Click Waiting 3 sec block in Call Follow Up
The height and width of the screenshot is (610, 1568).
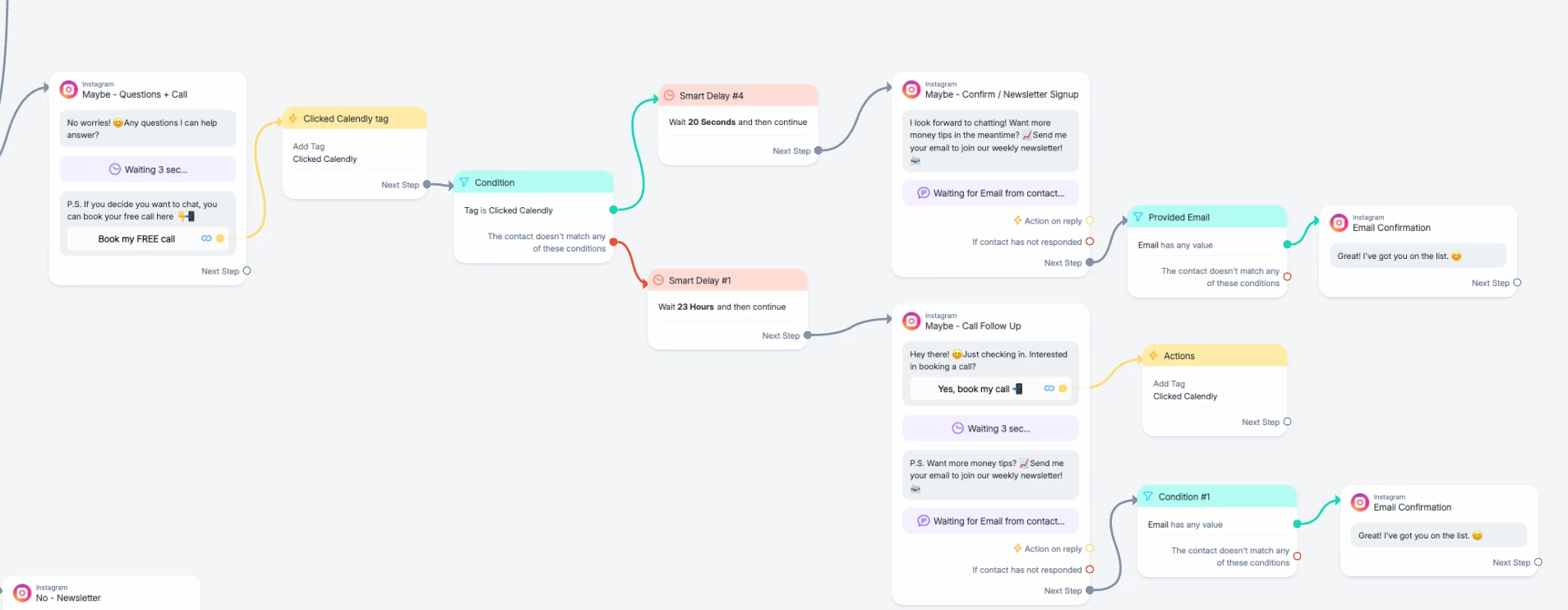[x=990, y=428]
